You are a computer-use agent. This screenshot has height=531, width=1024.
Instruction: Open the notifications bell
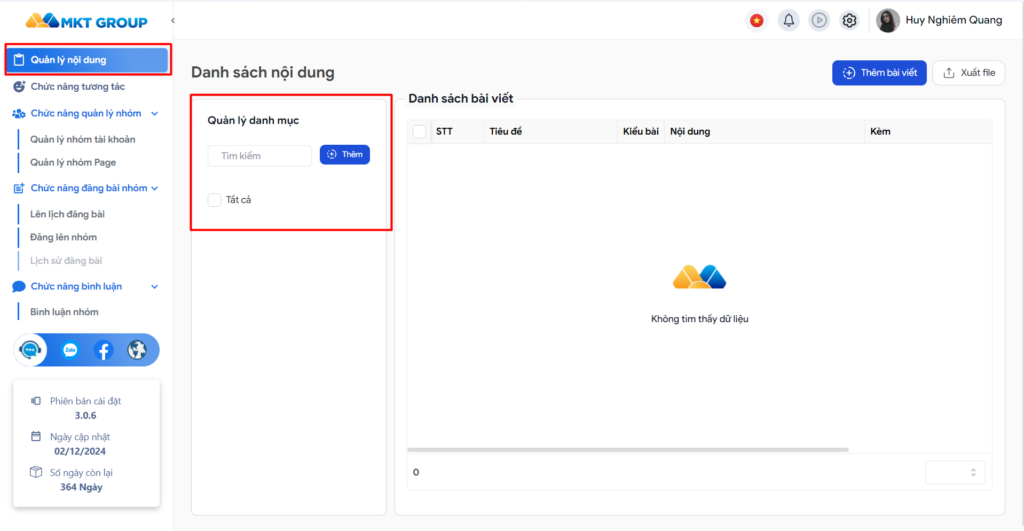pos(789,20)
